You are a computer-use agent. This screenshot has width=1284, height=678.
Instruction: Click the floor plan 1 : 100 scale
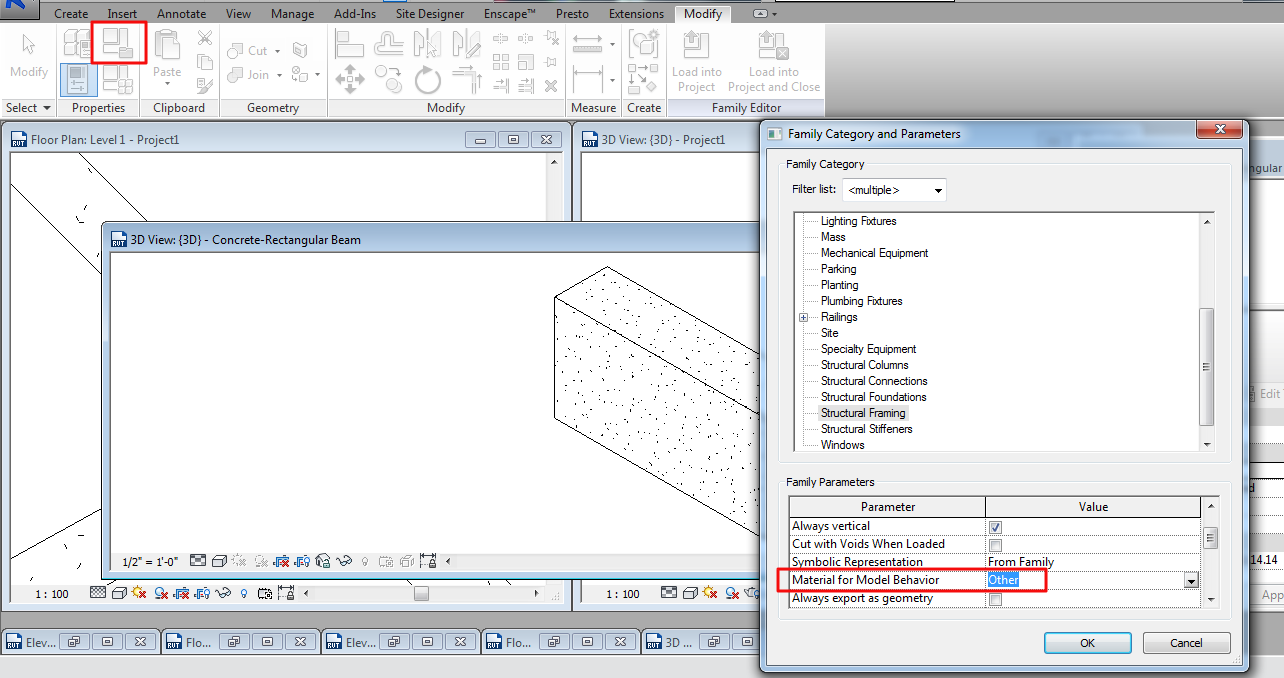point(52,594)
